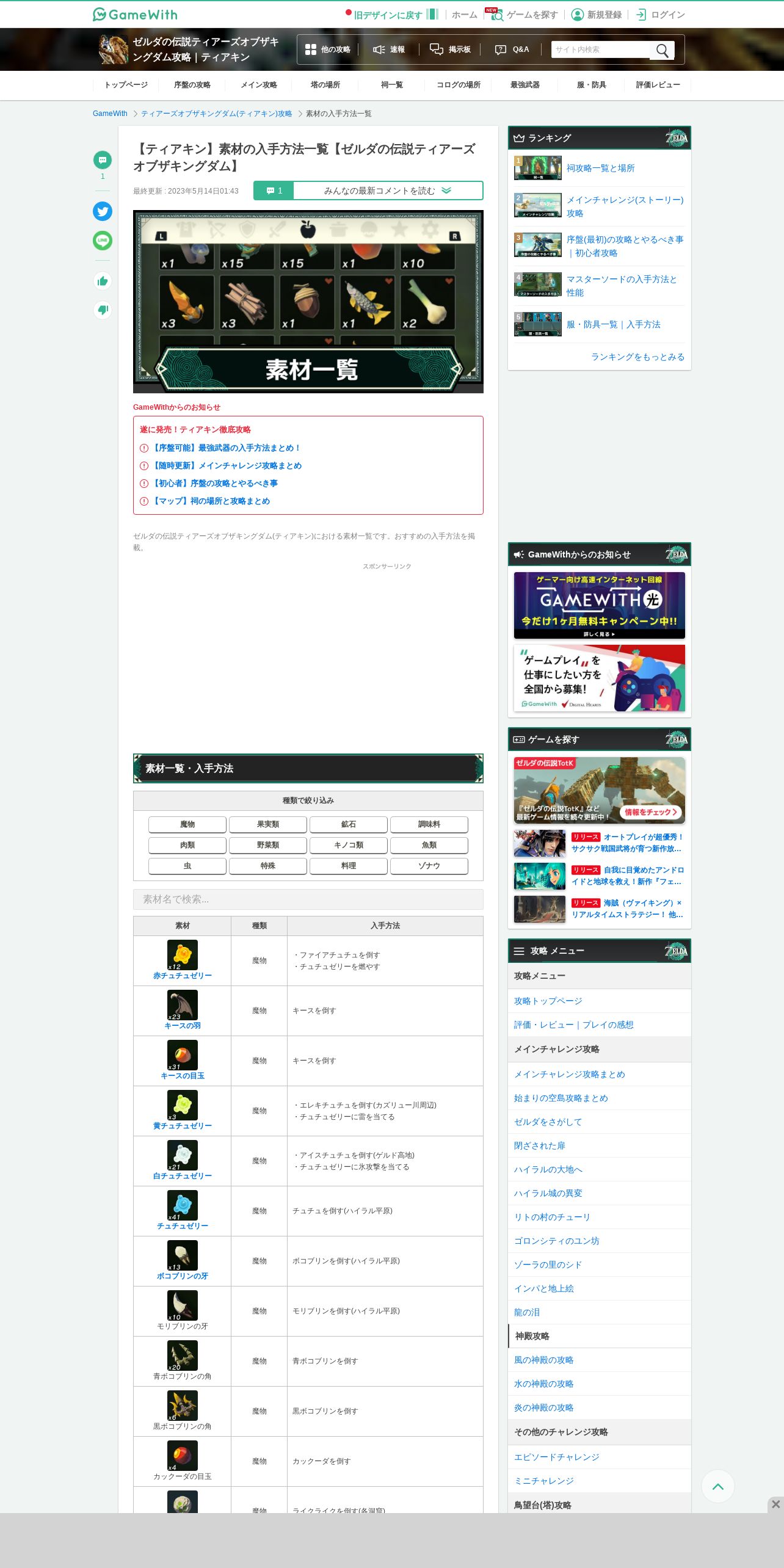
Task: Click the 素材一覧 header image
Action: [308, 302]
